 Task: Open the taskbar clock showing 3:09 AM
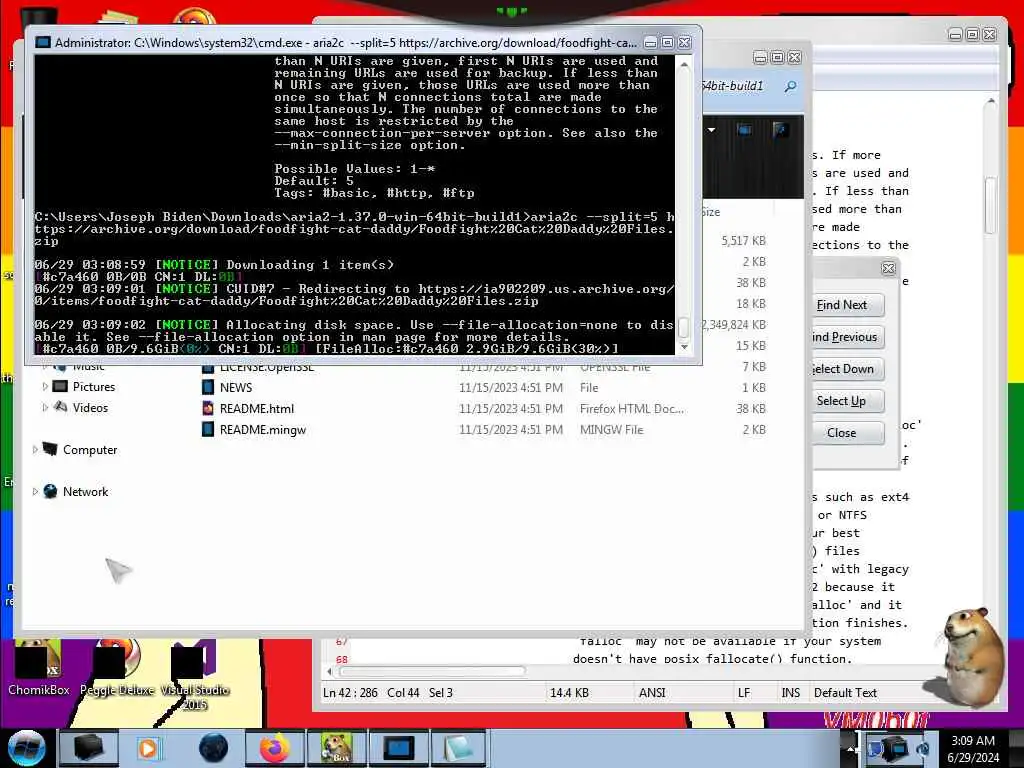pos(973,748)
